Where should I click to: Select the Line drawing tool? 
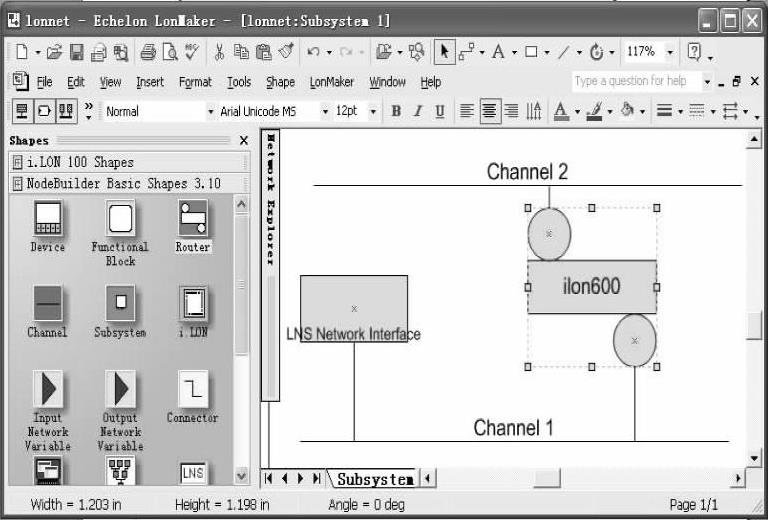[x=564, y=51]
